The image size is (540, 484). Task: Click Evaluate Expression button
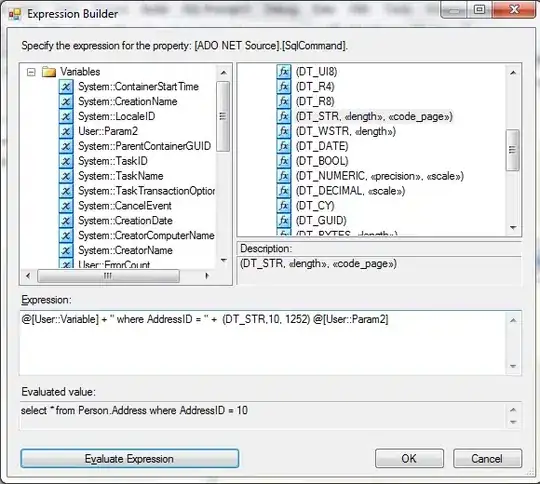pyautogui.click(x=129, y=459)
